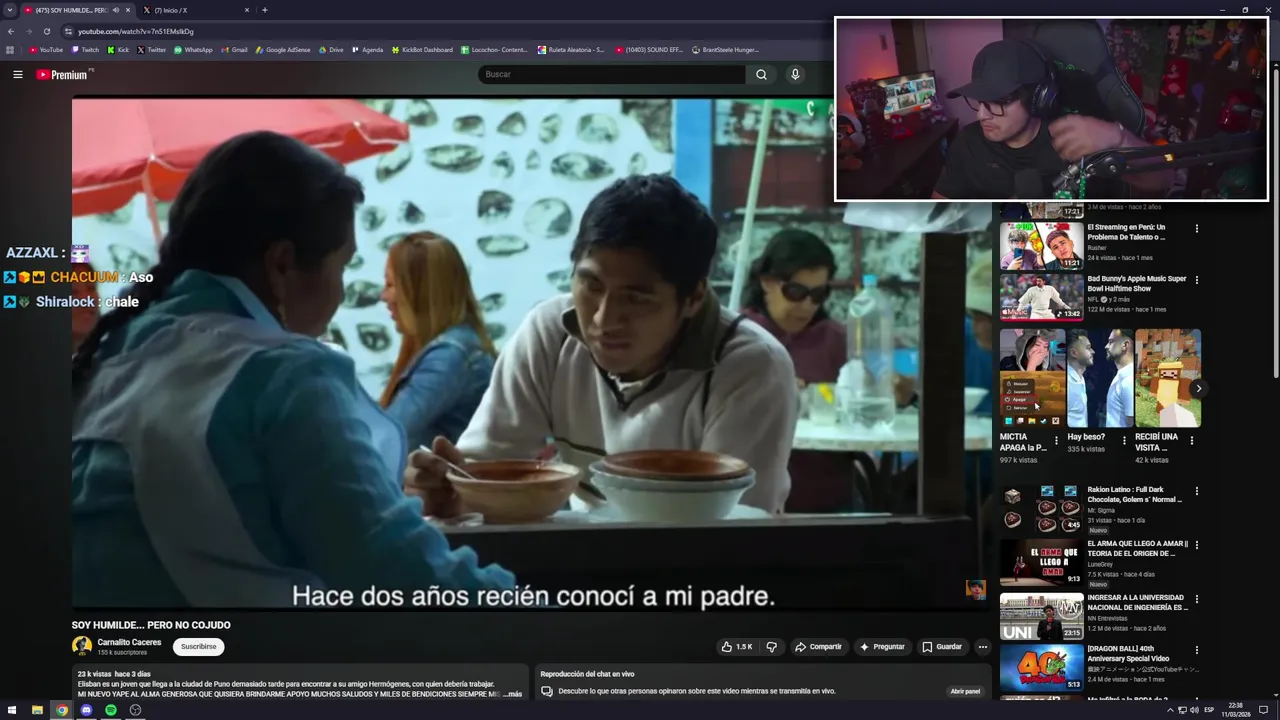The image size is (1280, 720).
Task: Open the YouTube guide hamburger menu
Action: pyautogui.click(x=17, y=74)
